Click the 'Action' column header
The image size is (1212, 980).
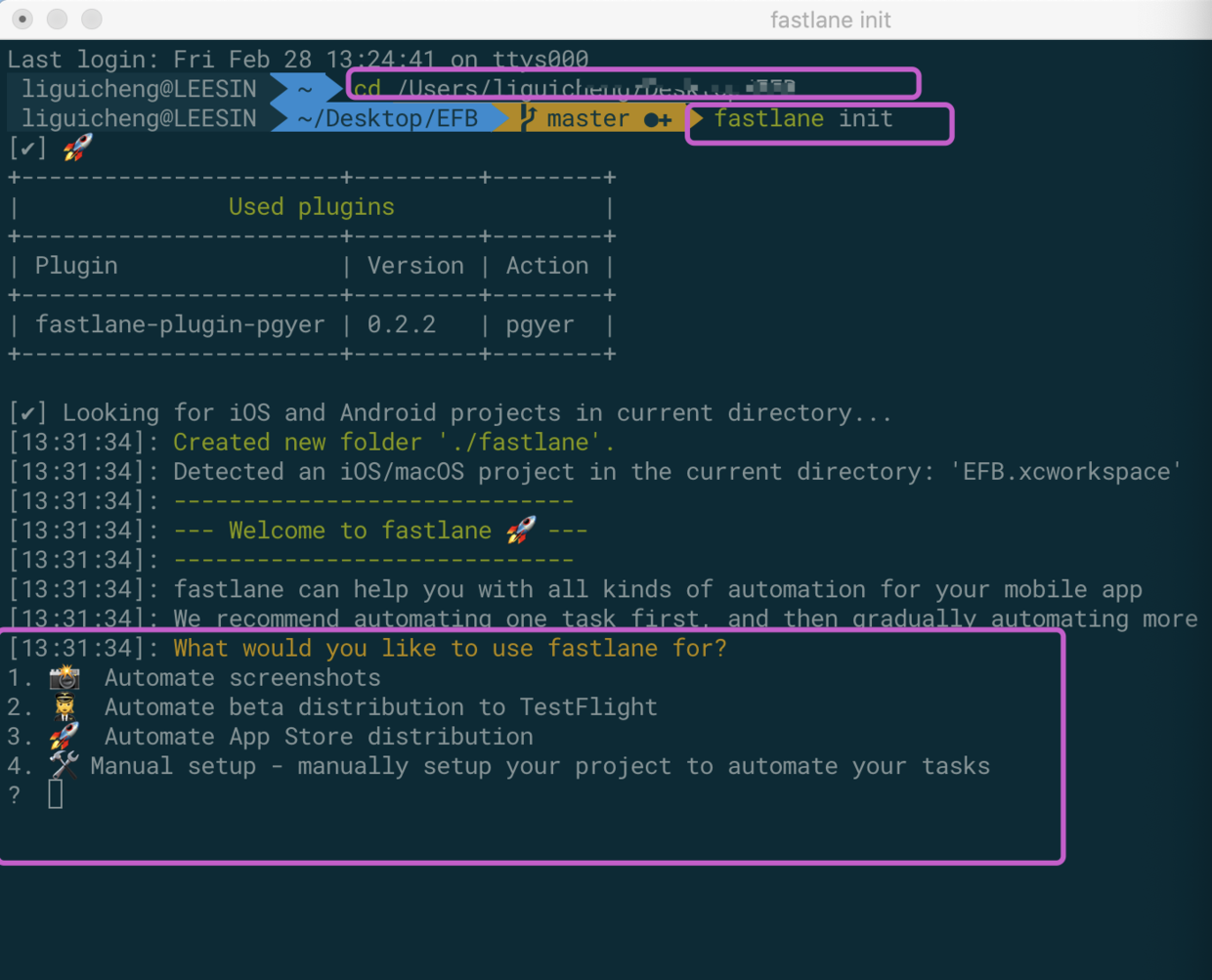(x=547, y=266)
